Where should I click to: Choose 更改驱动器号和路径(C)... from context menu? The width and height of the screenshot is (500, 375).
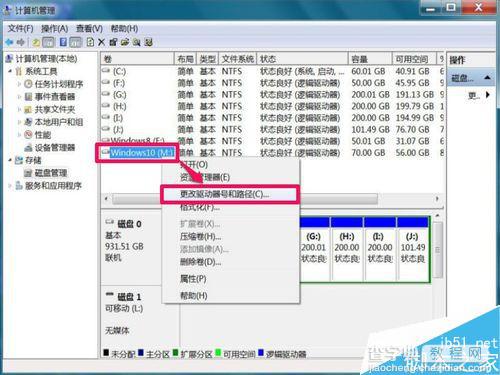tap(230, 194)
